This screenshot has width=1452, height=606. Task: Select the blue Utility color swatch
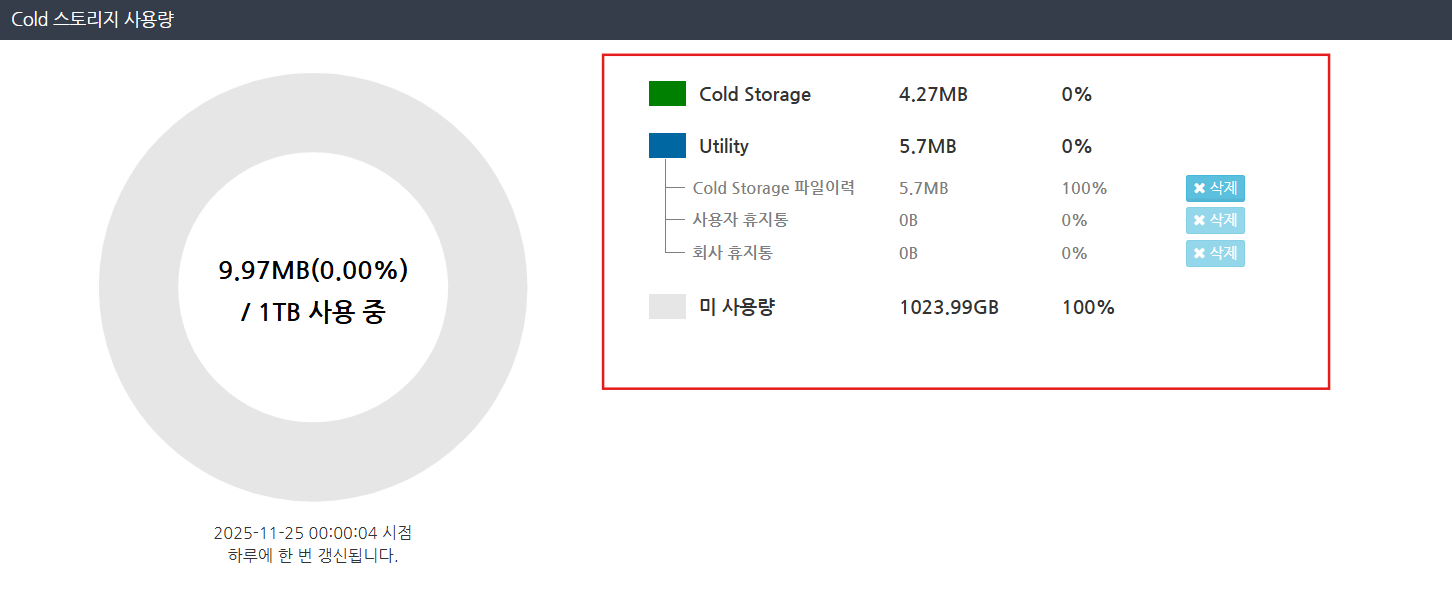[x=667, y=146]
